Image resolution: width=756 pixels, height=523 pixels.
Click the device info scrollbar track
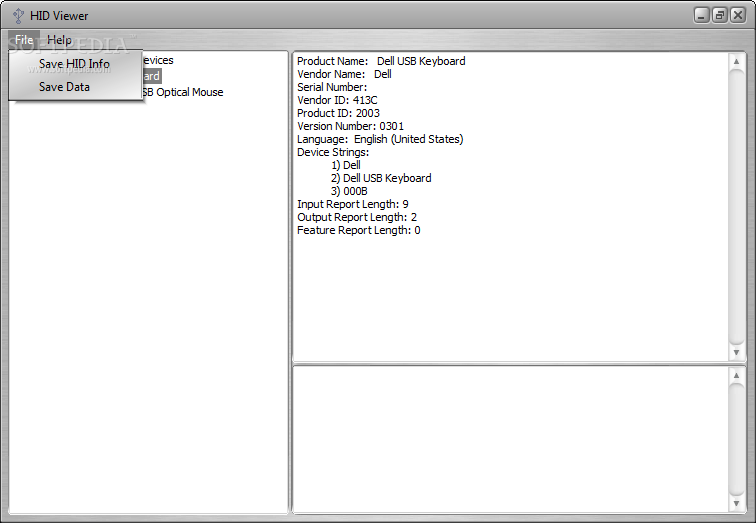(x=736, y=207)
